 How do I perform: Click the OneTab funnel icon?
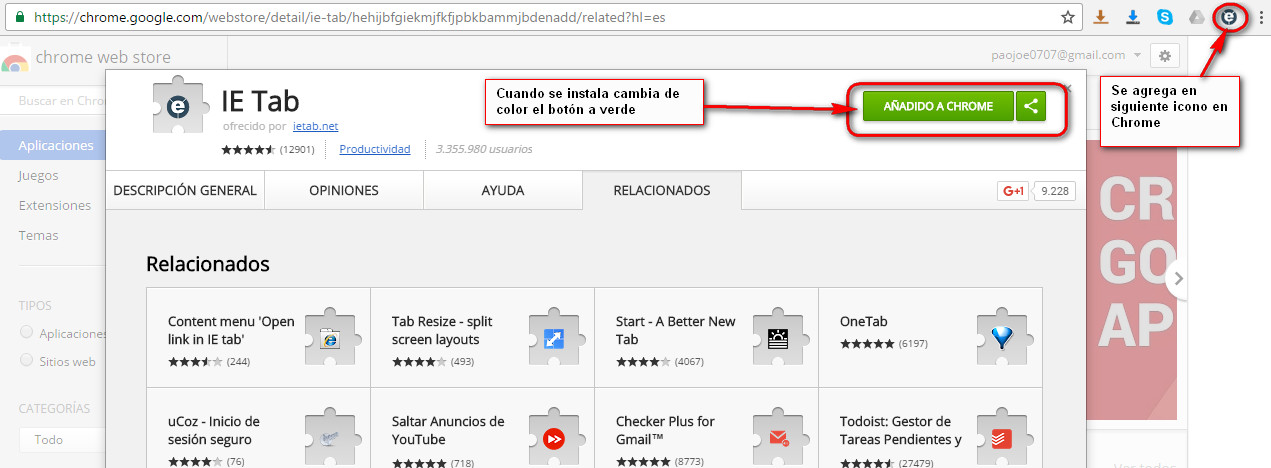click(x=1002, y=338)
